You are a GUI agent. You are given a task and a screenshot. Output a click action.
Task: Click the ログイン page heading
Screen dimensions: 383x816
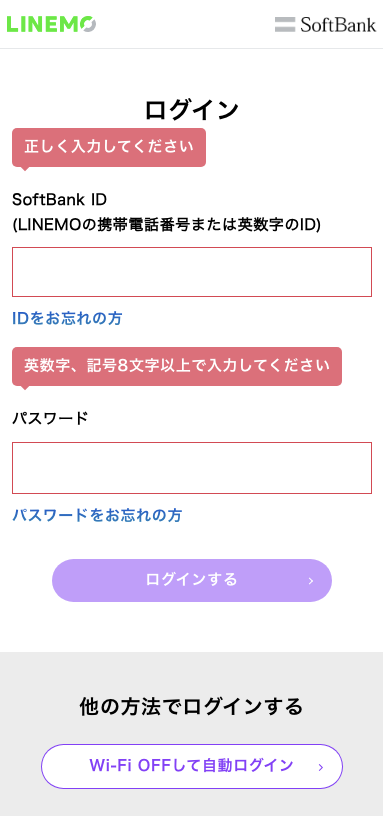[x=192, y=110]
